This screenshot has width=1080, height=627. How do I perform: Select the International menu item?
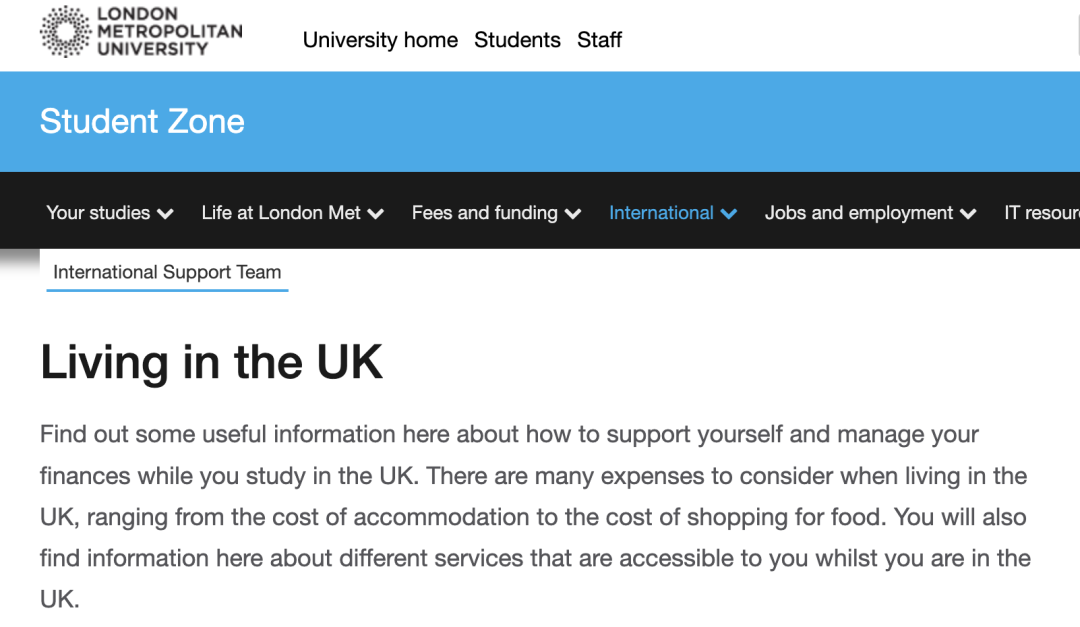pos(661,213)
